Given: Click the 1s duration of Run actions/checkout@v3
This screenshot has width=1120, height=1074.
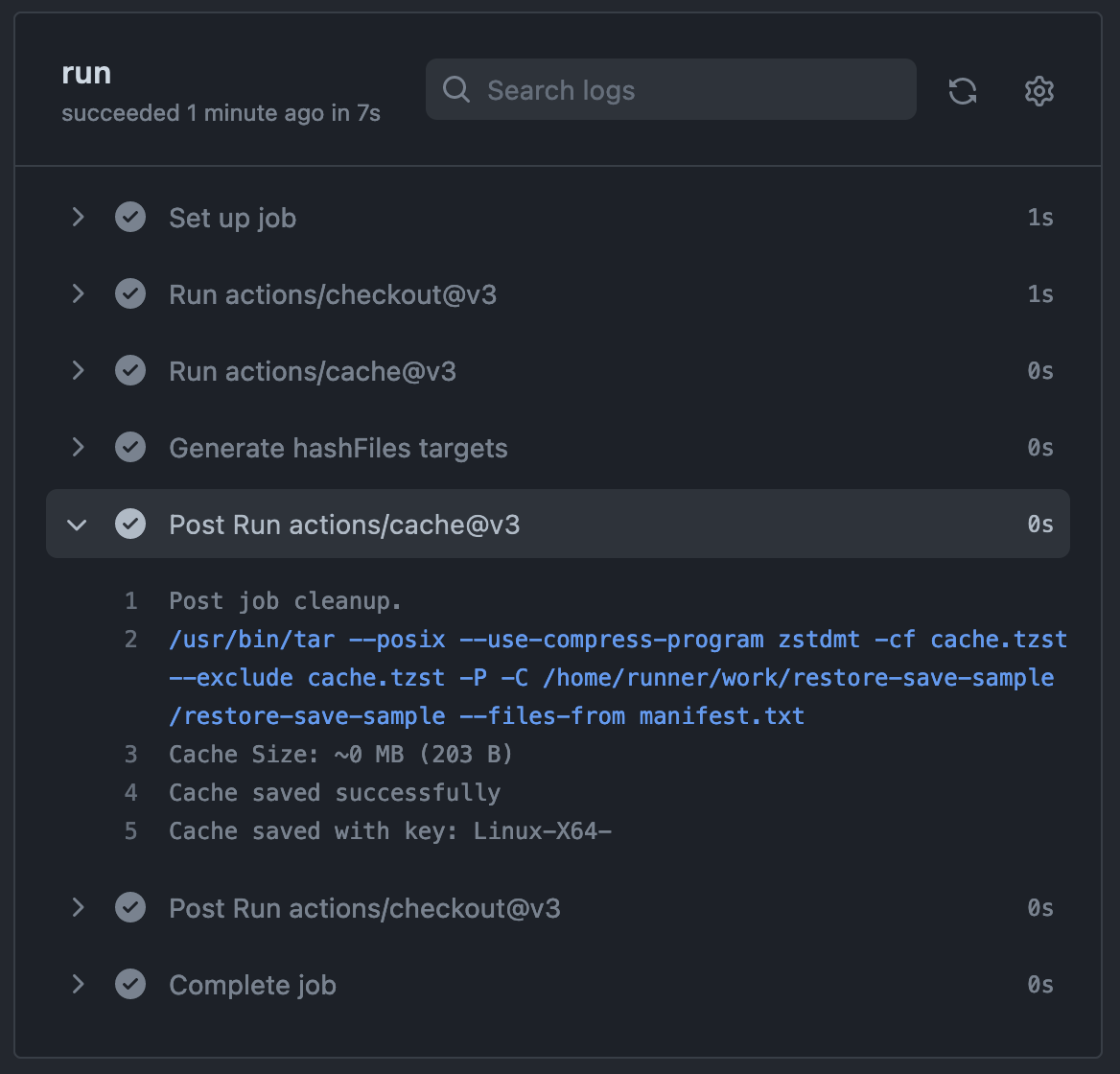Looking at the screenshot, I should point(1040,293).
